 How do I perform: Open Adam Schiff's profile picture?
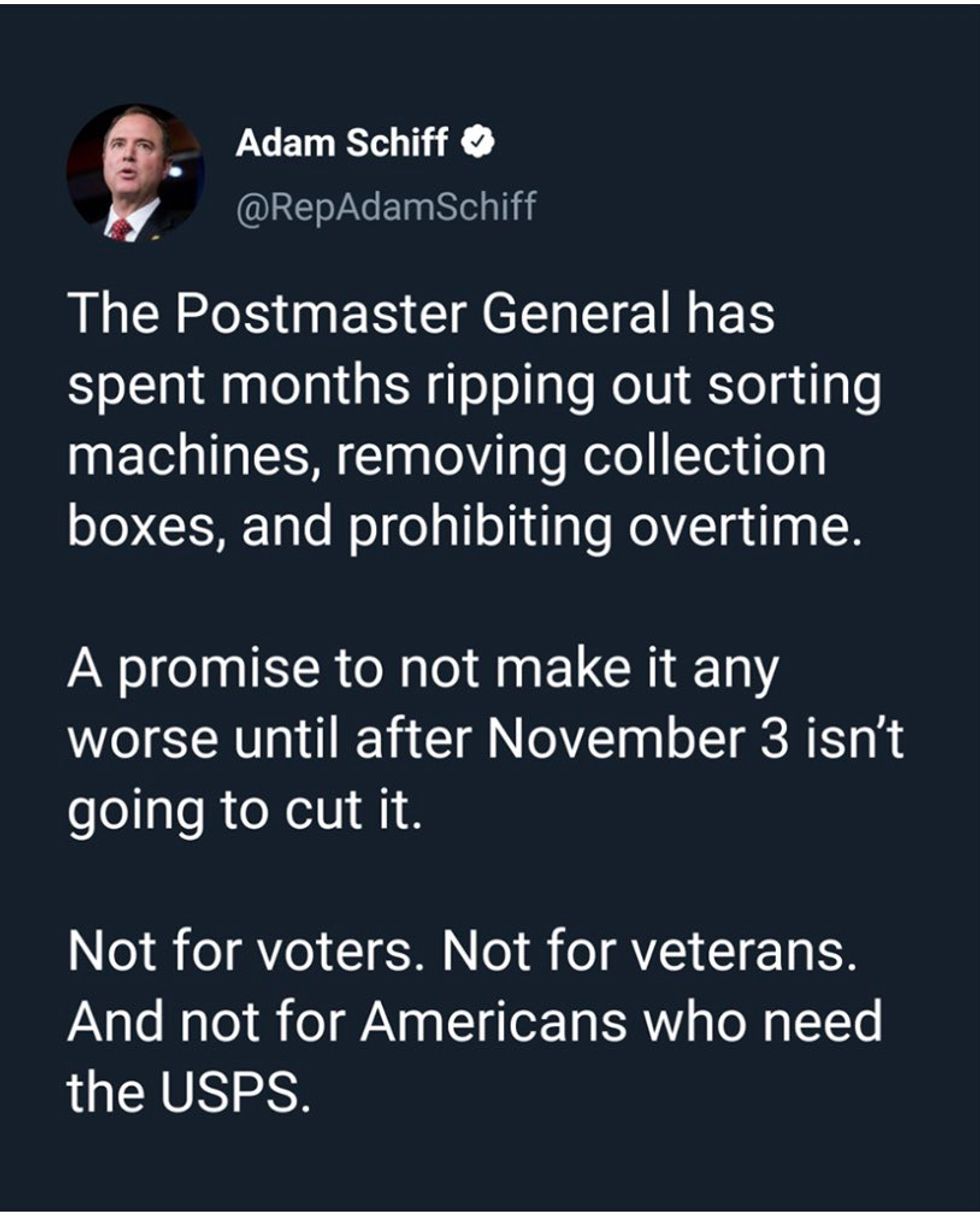tap(135, 172)
